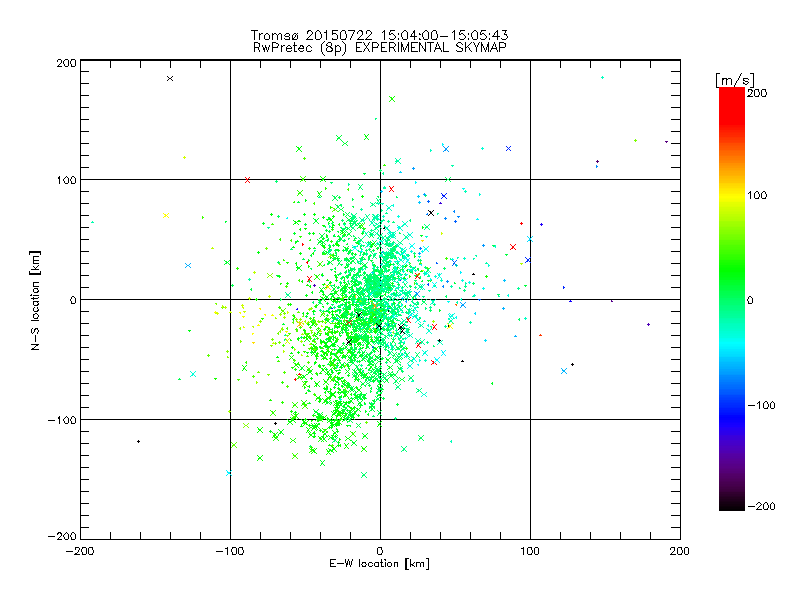
Task: Click the title line "Tromsø 20150722 15:04:00-15:05:43"
Action: [379, 35]
